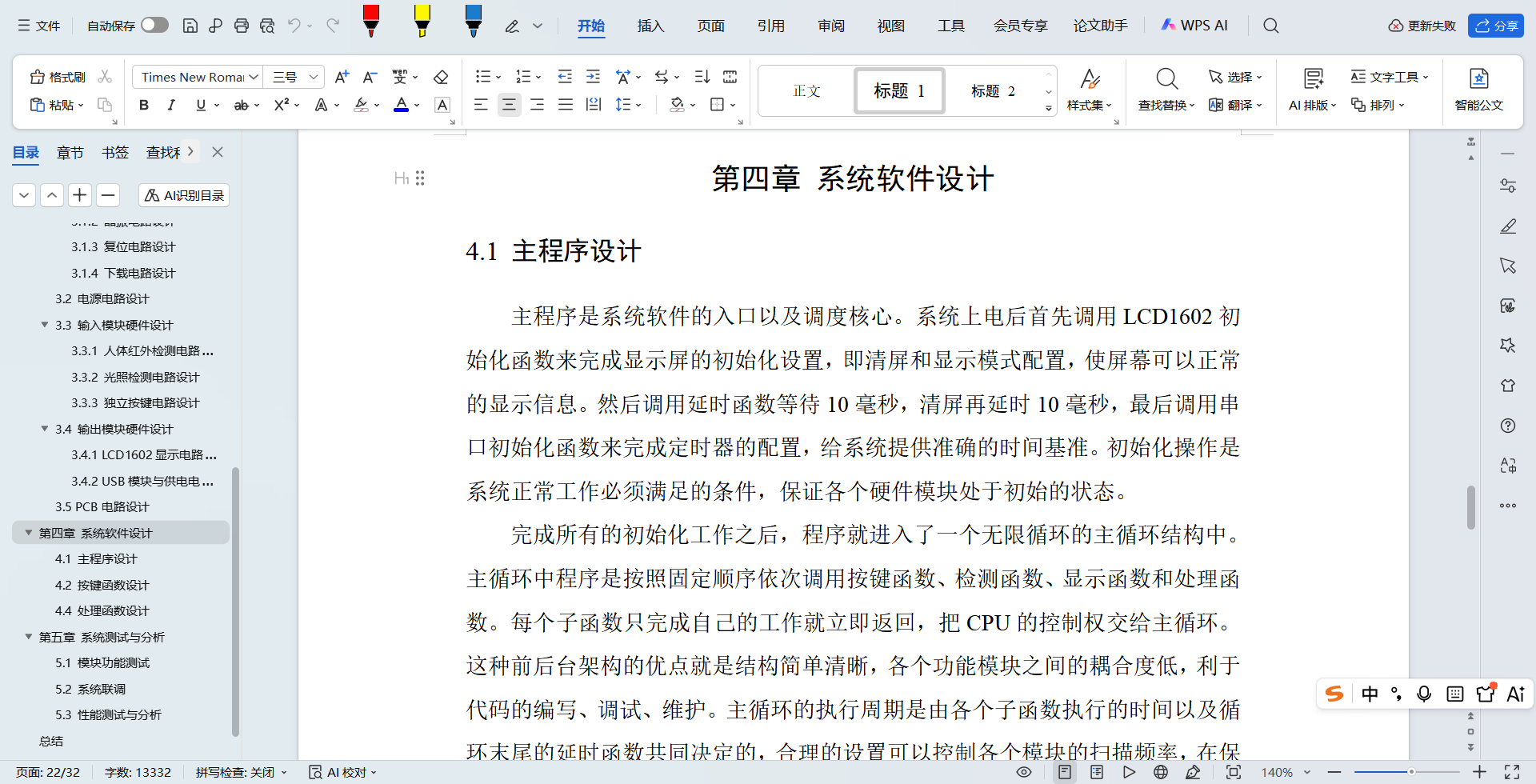Decrease paragraph indent icon
This screenshot has height=784, width=1536.
[x=565, y=77]
